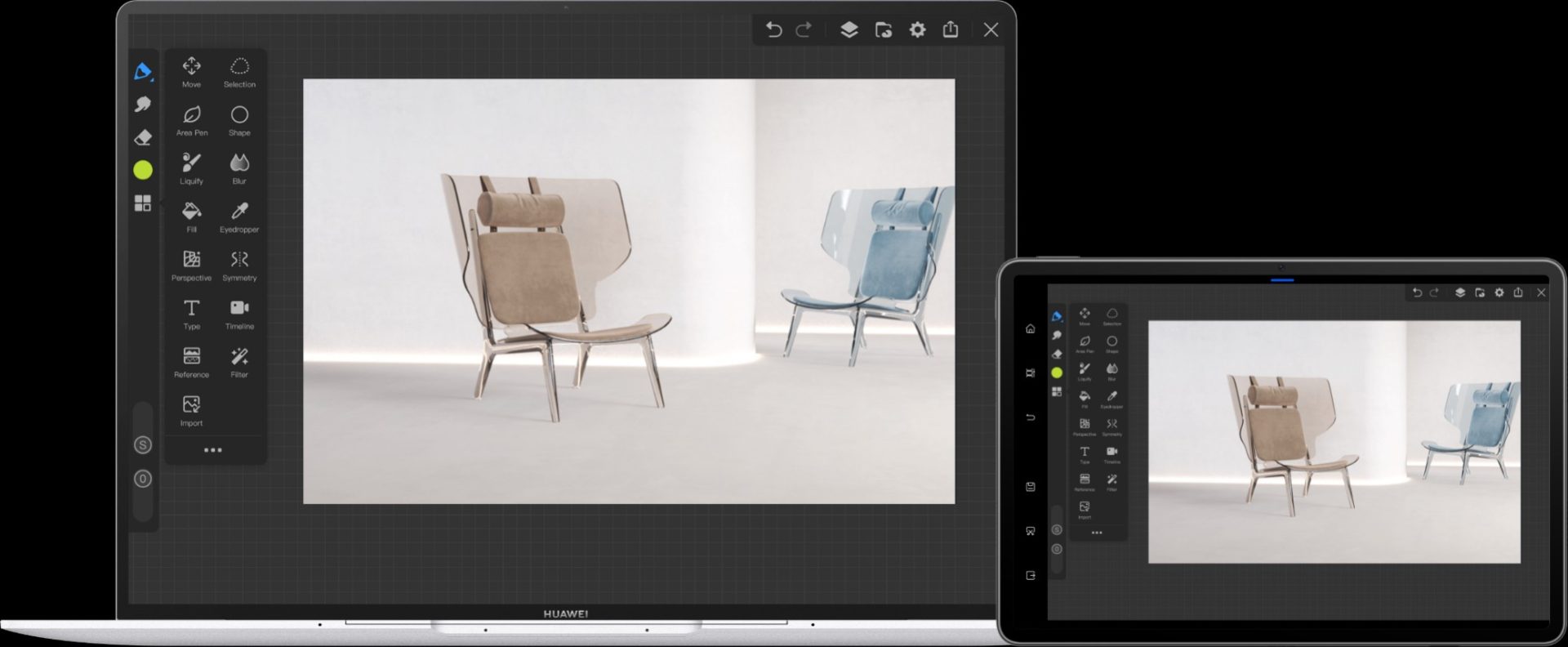Toggle the circled S button on the laptop sidebar
This screenshot has width=1568, height=647.
(x=143, y=445)
